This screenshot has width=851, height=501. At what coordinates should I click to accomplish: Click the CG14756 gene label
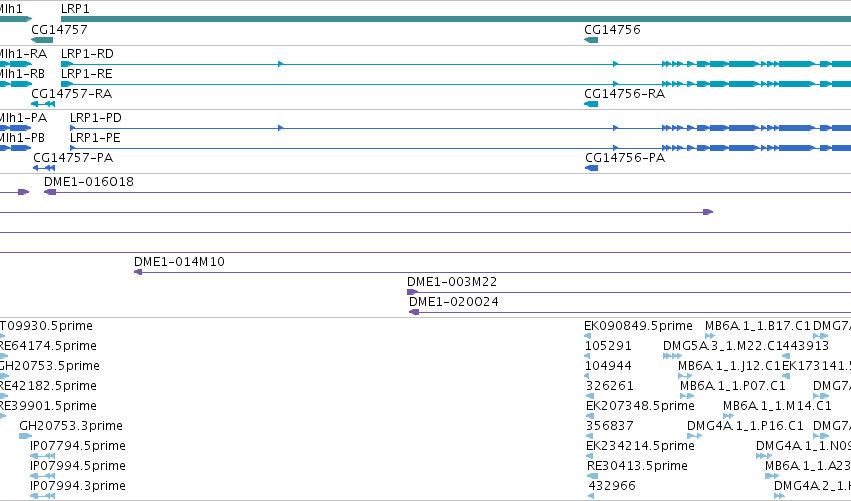pyautogui.click(x=612, y=29)
